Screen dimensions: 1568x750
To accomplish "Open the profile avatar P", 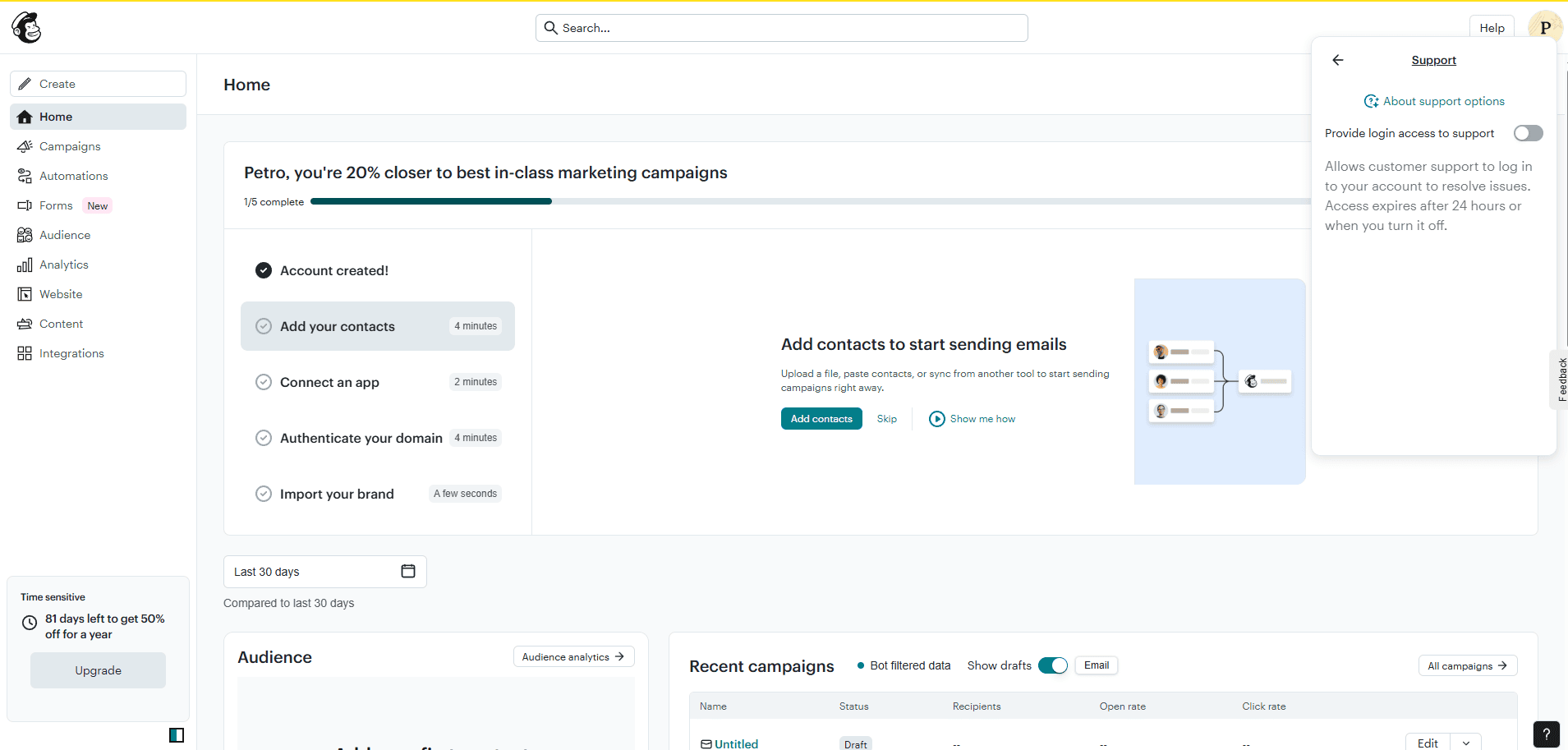I will [1545, 27].
